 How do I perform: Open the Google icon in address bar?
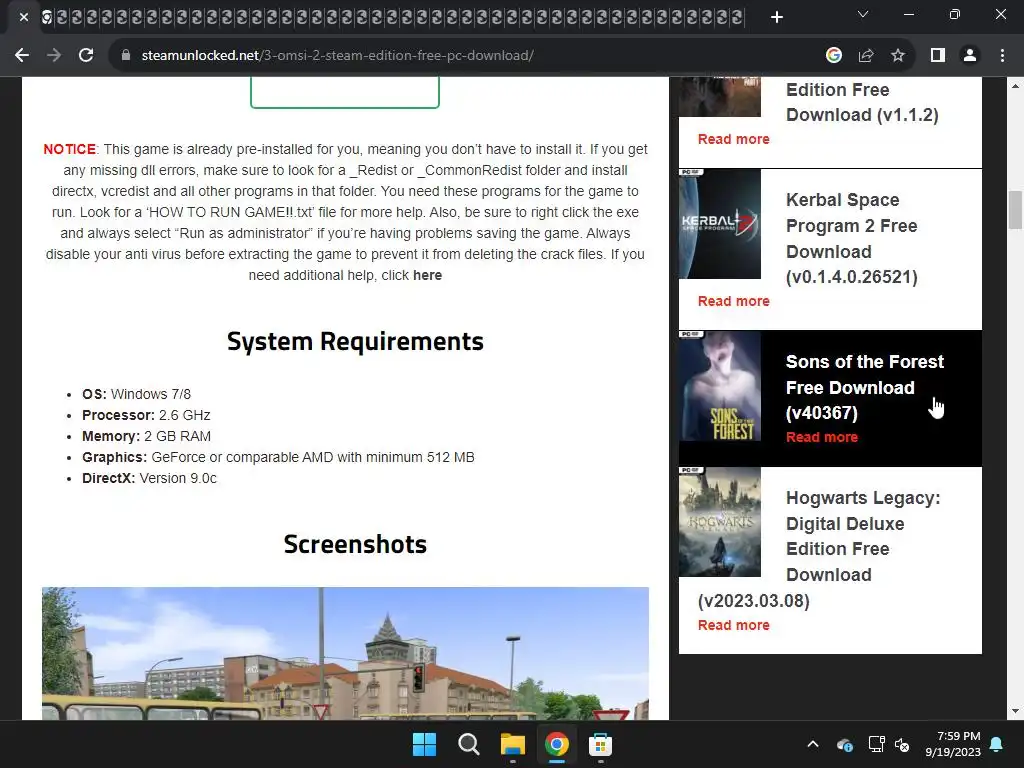tap(833, 56)
